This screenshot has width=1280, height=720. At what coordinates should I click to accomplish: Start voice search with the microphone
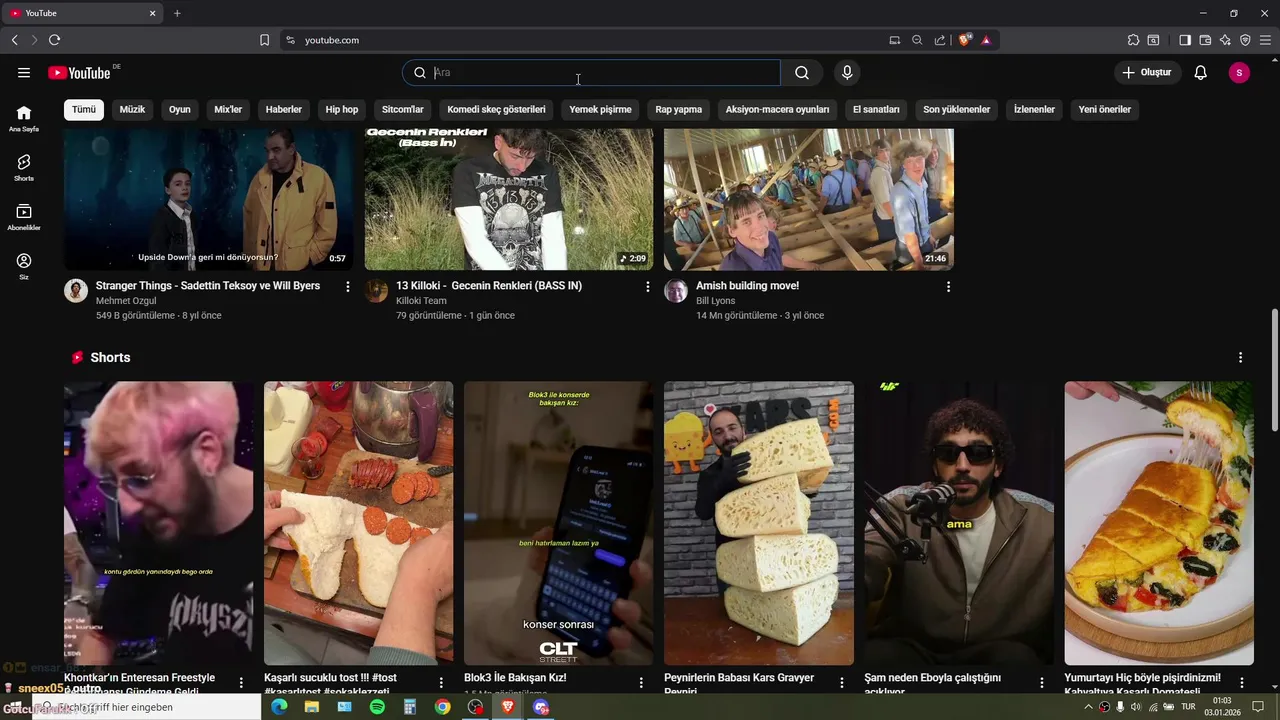pos(847,72)
